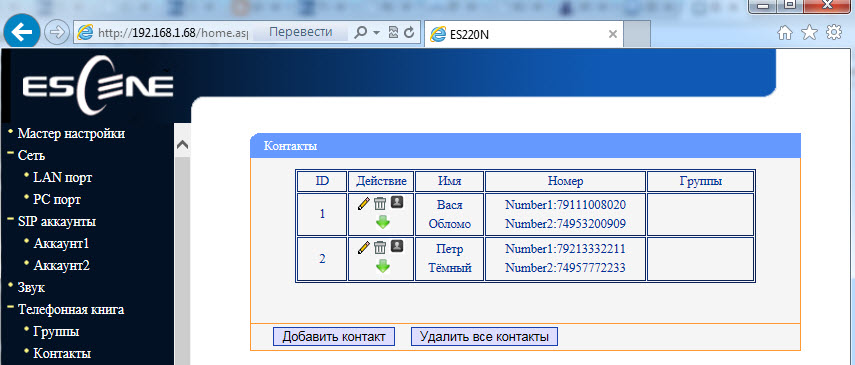Open favorites star icon
The height and width of the screenshot is (365, 855).
click(x=809, y=33)
